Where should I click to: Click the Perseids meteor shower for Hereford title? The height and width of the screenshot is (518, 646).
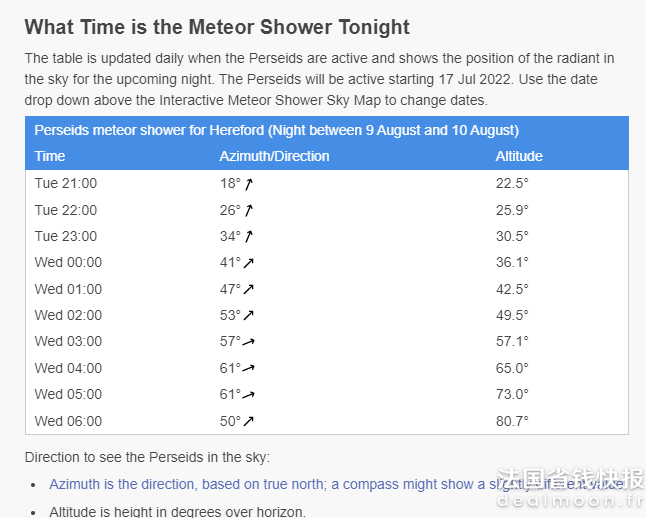276,130
